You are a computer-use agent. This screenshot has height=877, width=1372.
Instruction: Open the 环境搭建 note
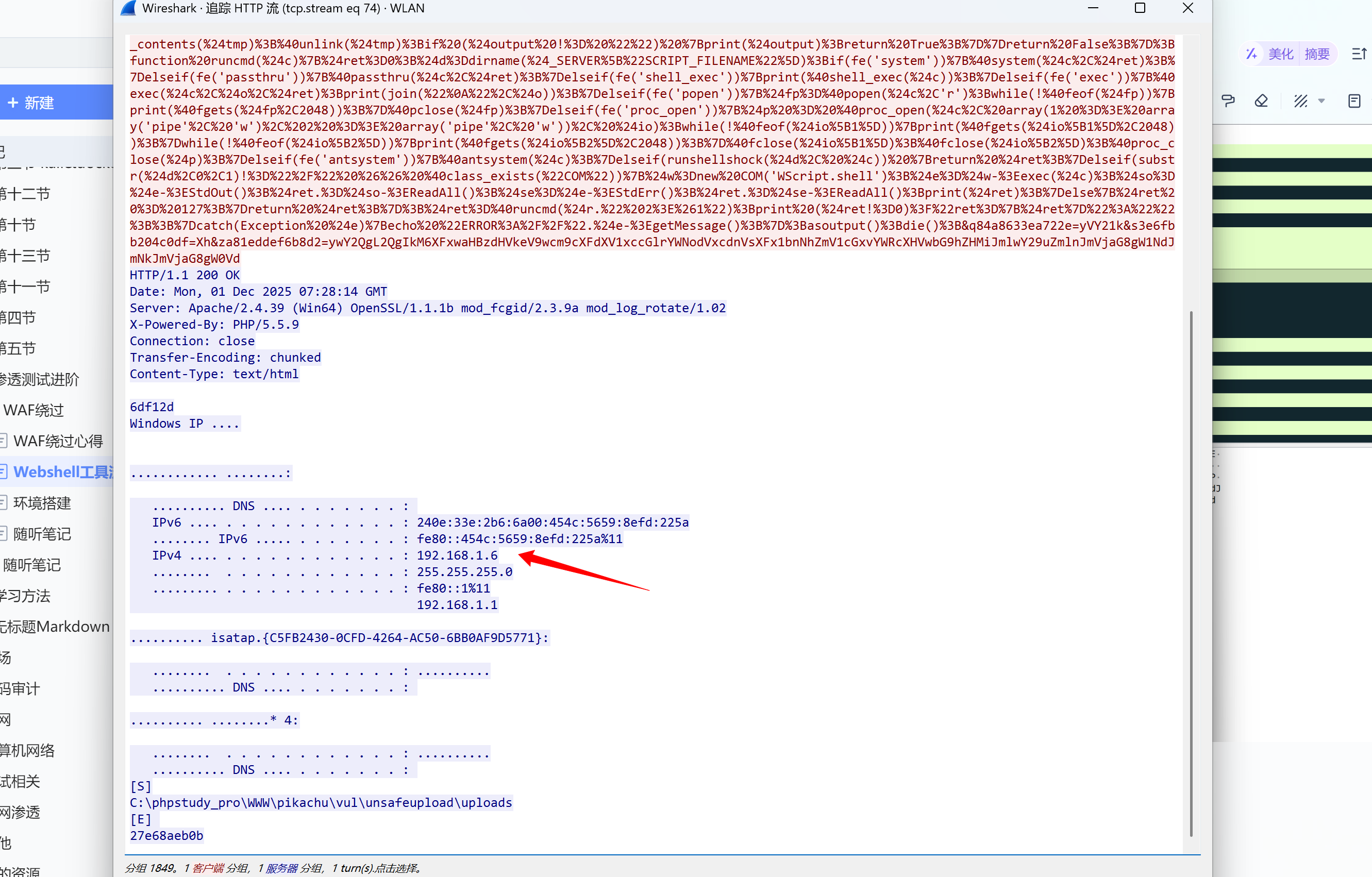pyautogui.click(x=42, y=503)
